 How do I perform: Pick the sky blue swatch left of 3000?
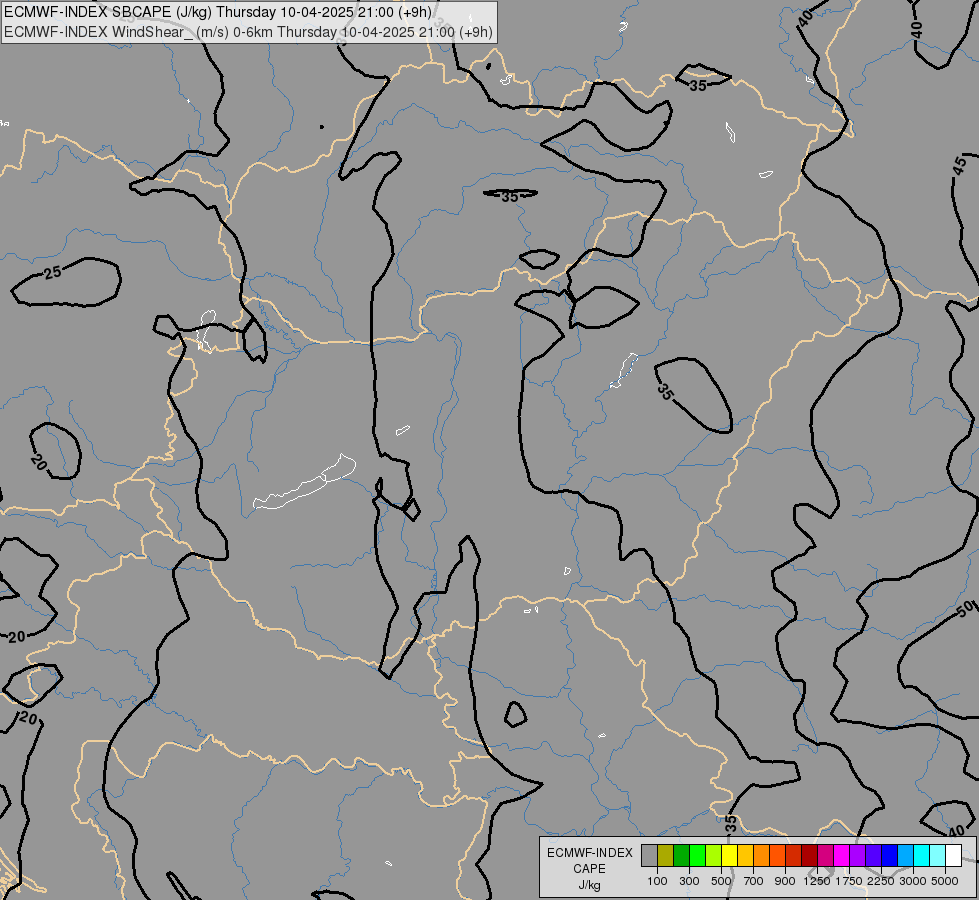click(x=905, y=856)
